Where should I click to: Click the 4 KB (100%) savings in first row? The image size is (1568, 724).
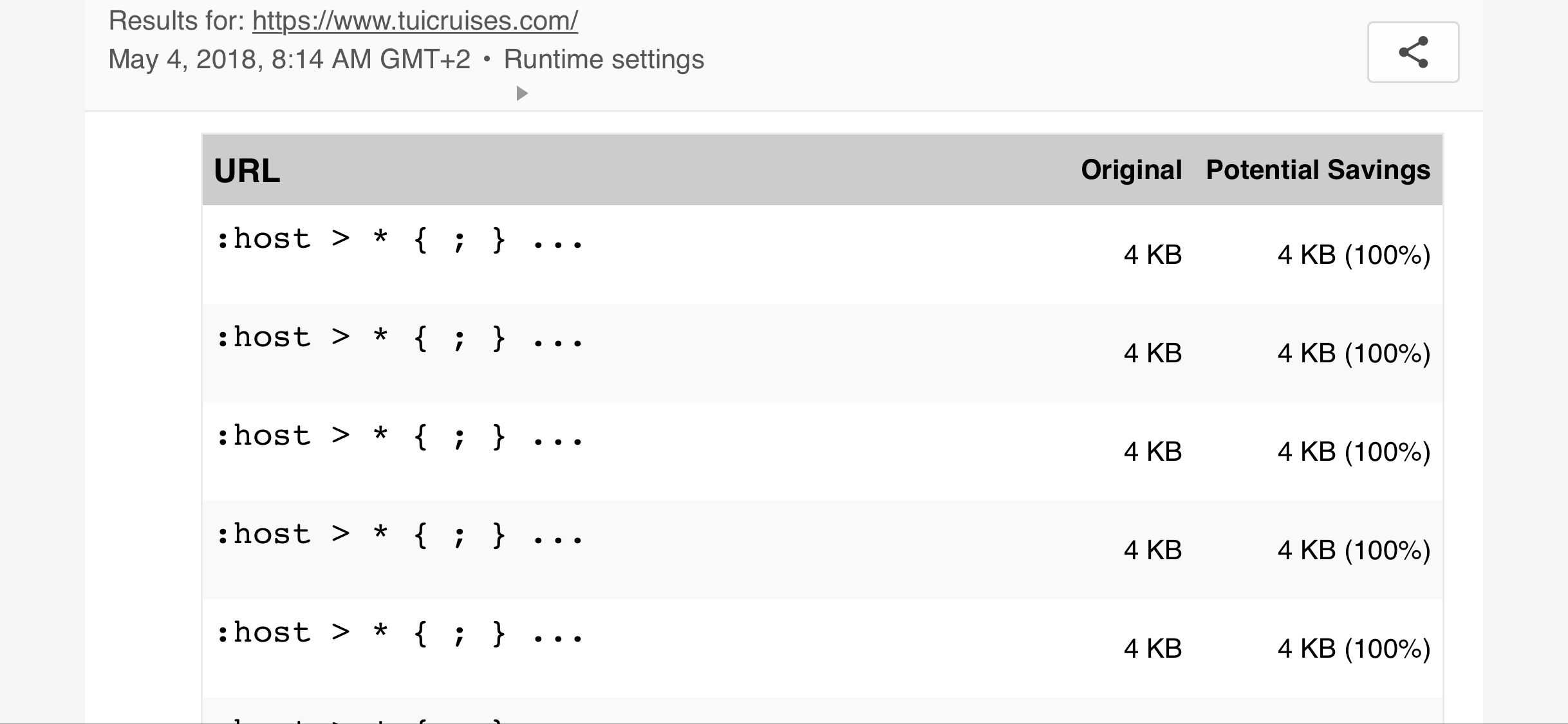[1352, 254]
